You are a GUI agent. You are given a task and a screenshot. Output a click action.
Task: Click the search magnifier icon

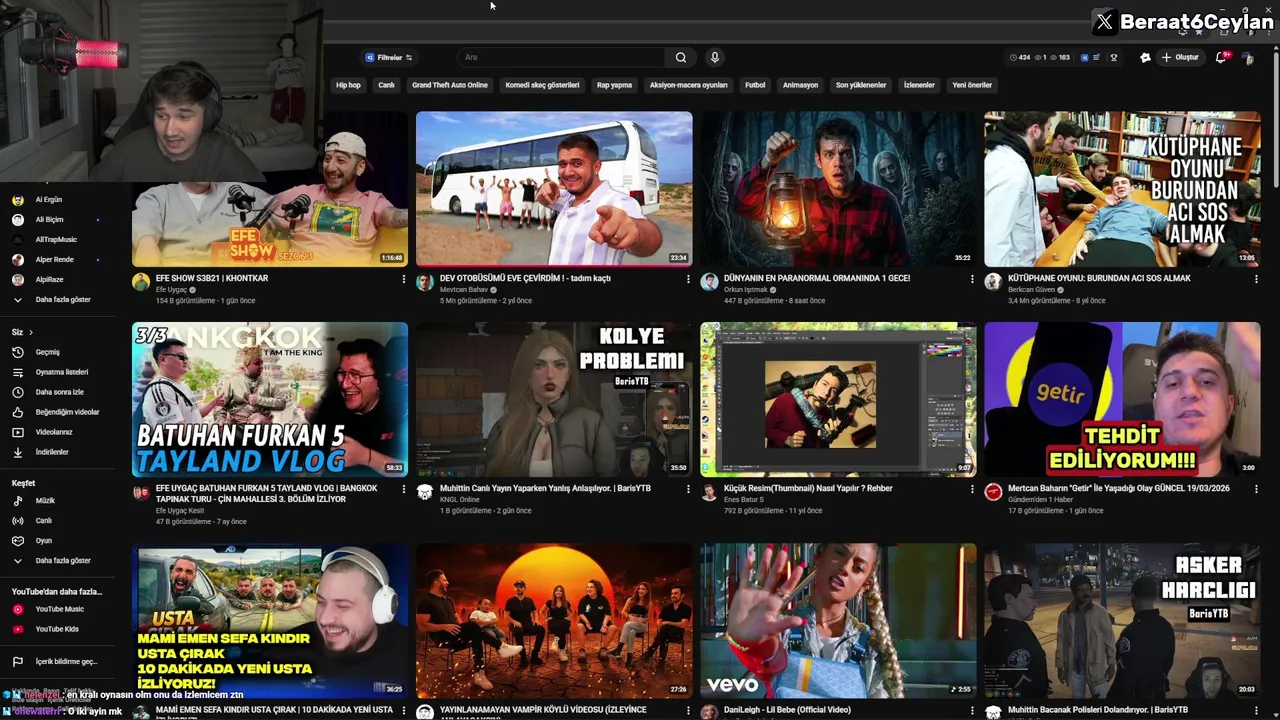(x=681, y=58)
